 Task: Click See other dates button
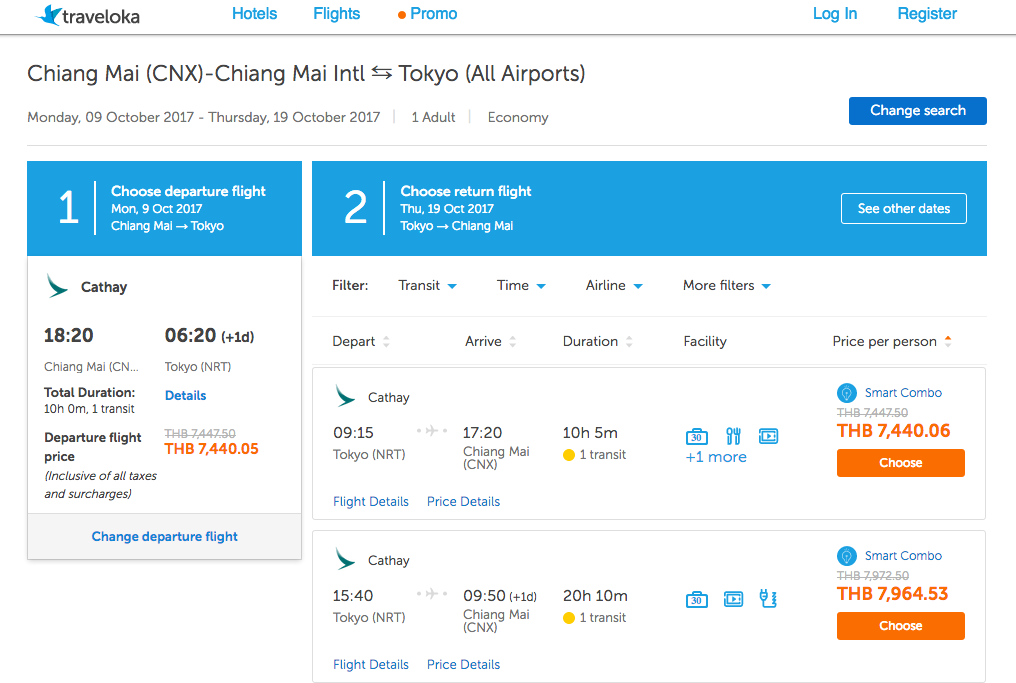[904, 209]
